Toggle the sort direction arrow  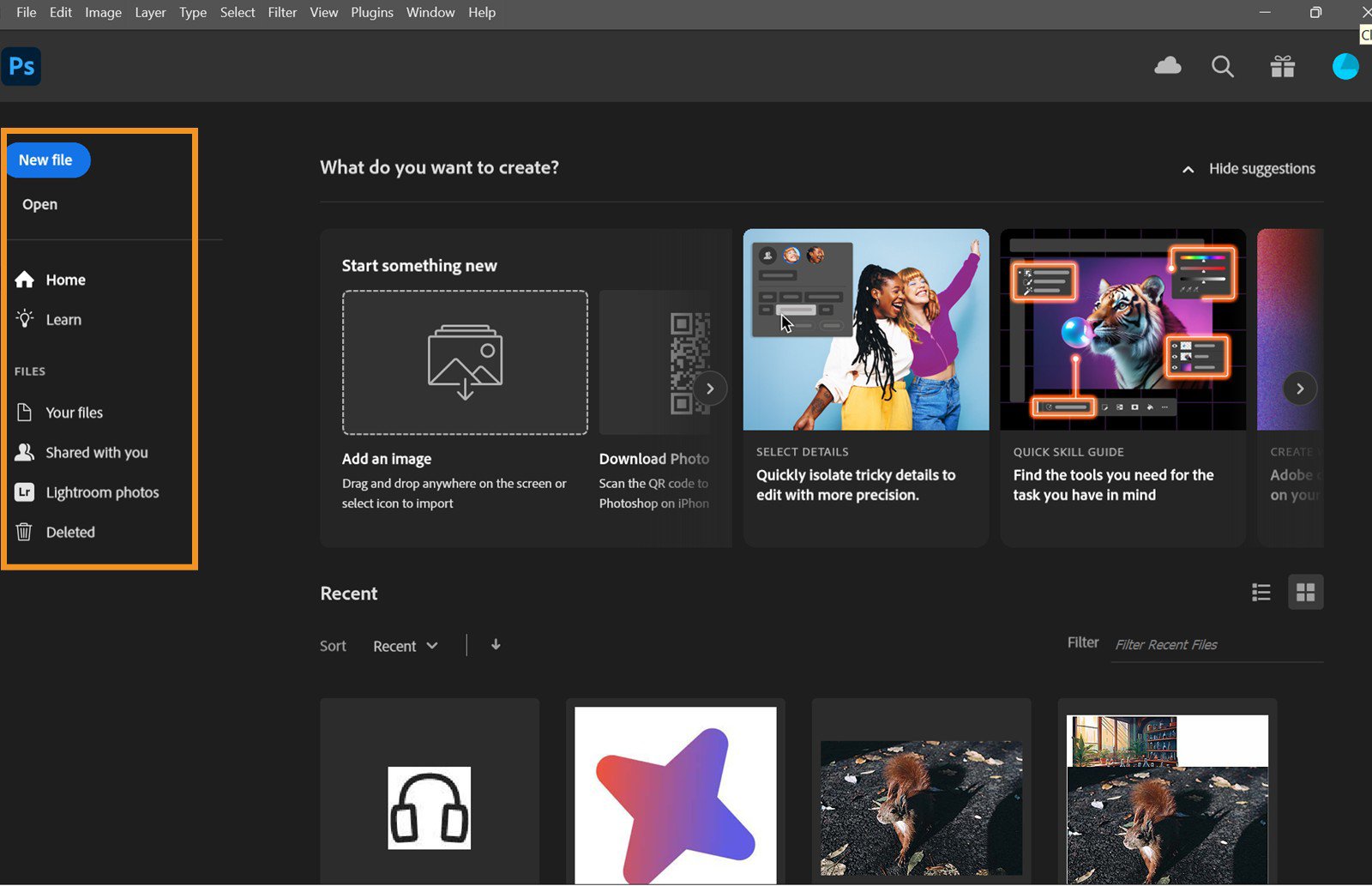point(496,645)
